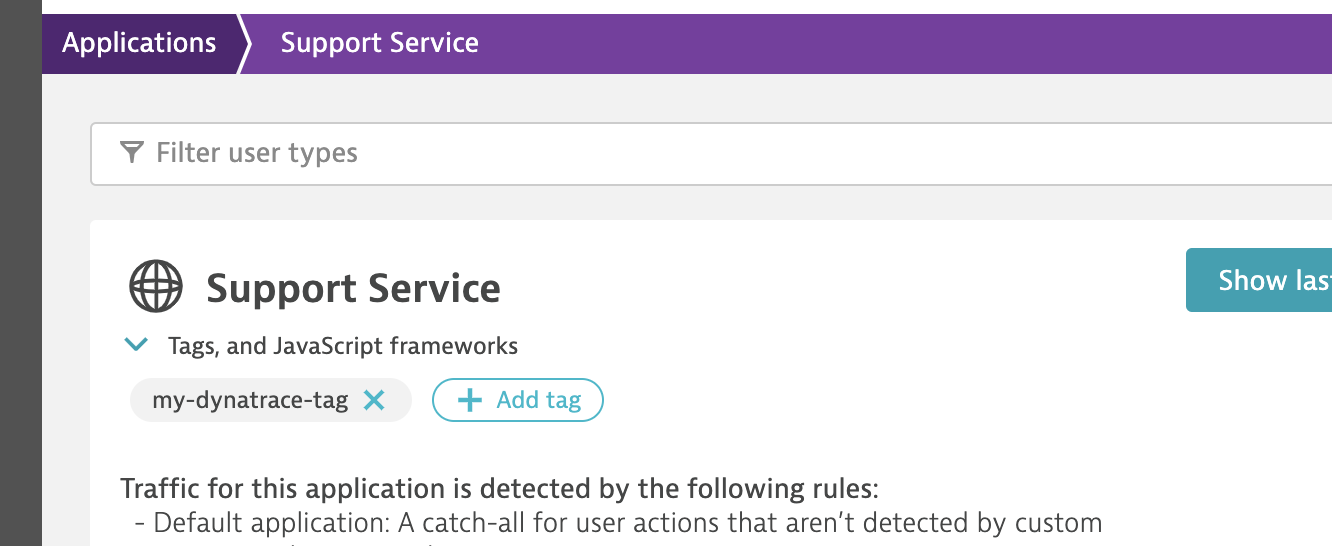Focus the Filter user types field
1332x546 pixels.
(x=700, y=154)
